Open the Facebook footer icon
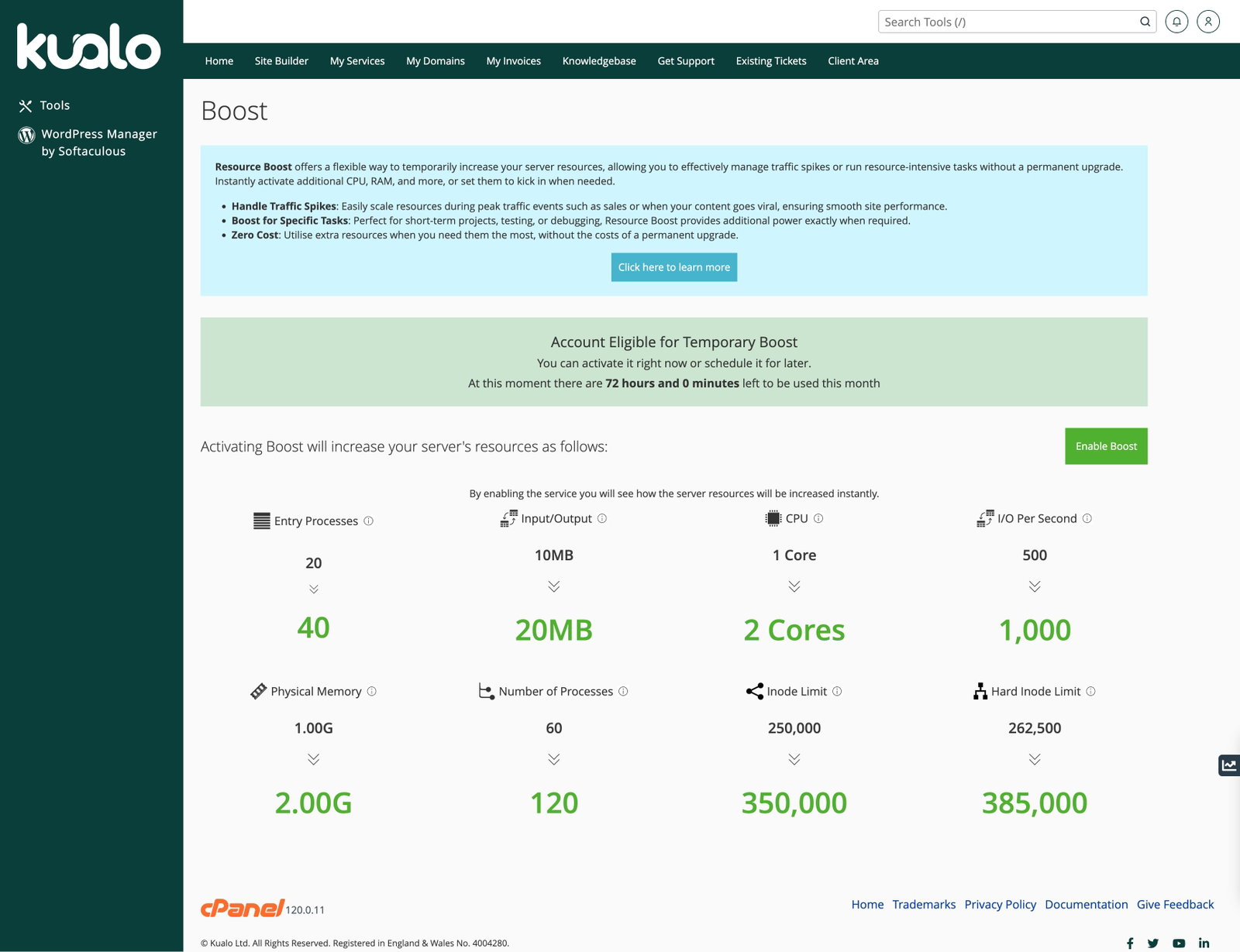 click(x=1130, y=943)
